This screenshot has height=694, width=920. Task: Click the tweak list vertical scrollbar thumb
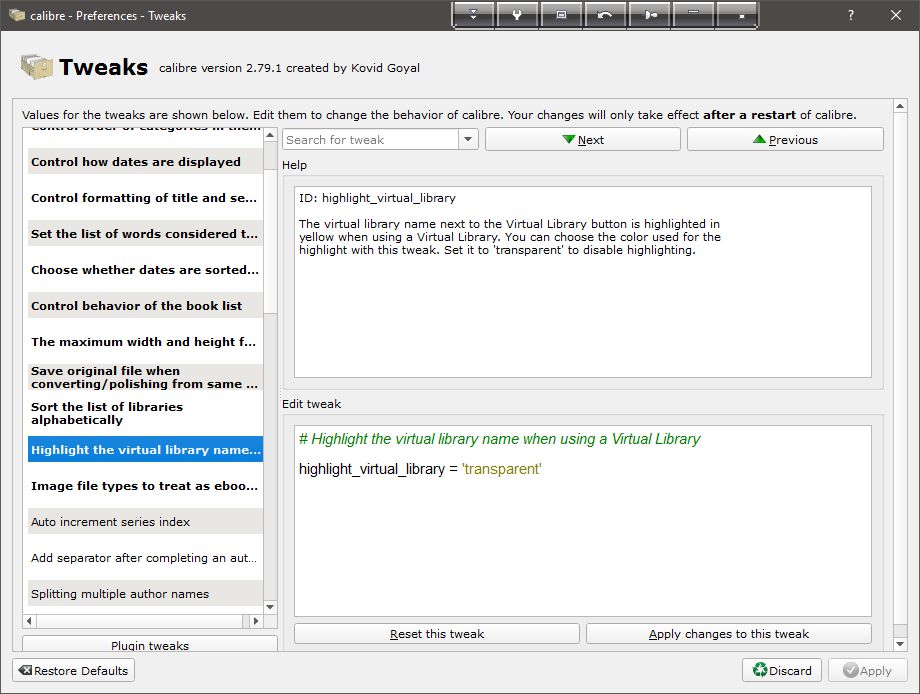click(x=270, y=241)
